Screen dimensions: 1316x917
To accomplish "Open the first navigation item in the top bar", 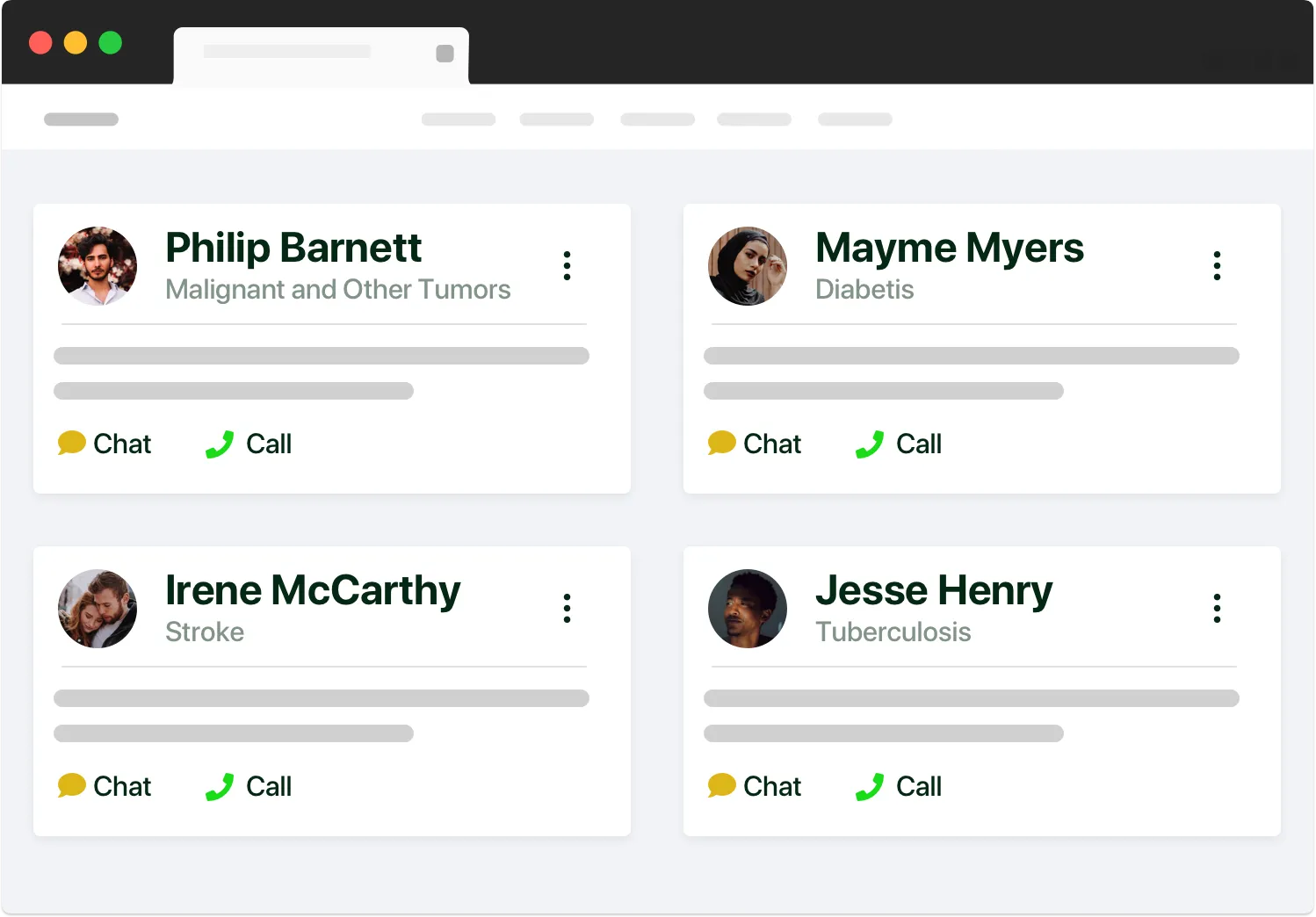I will point(458,119).
